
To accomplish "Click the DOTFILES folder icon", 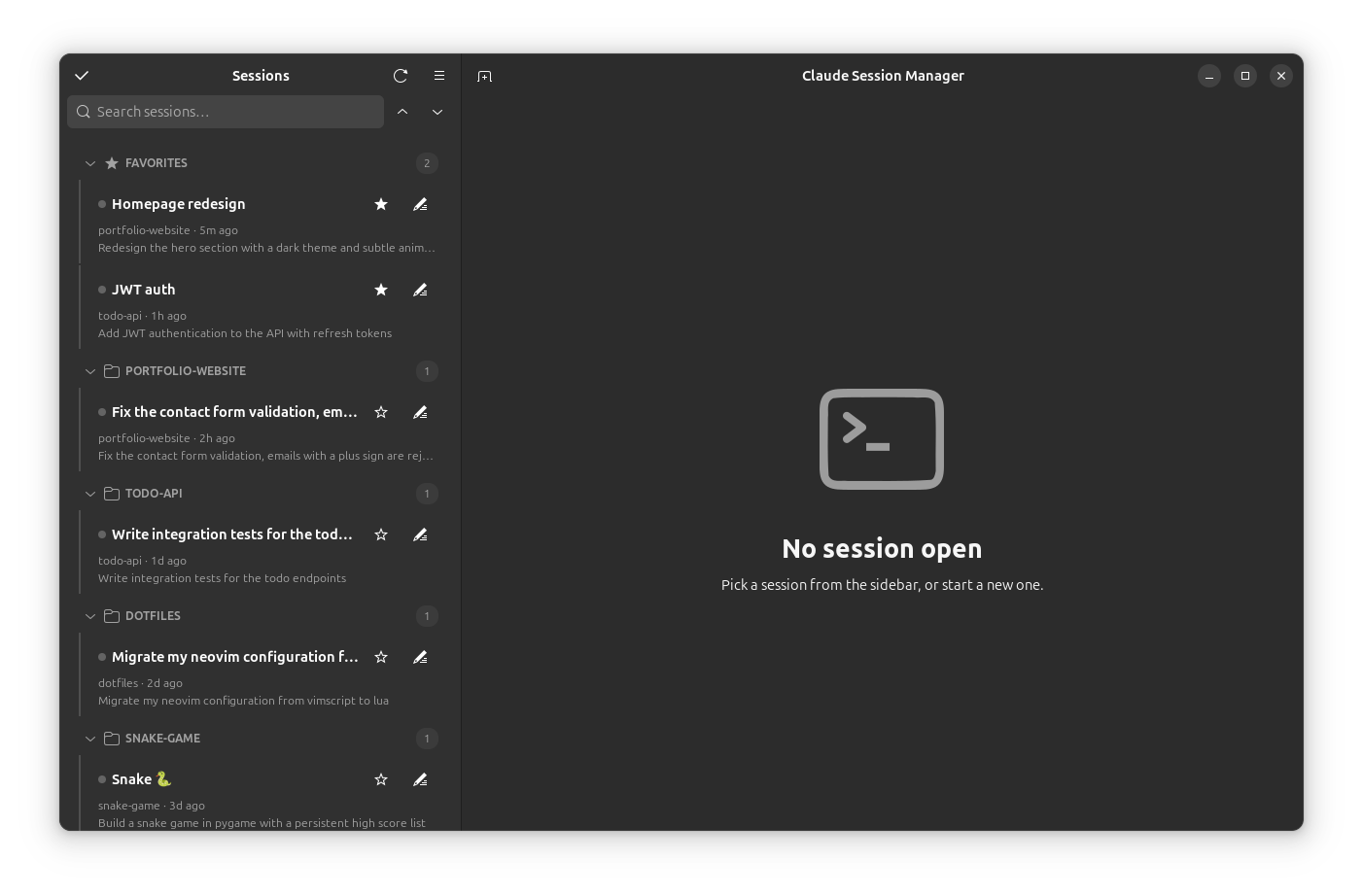I will [112, 616].
